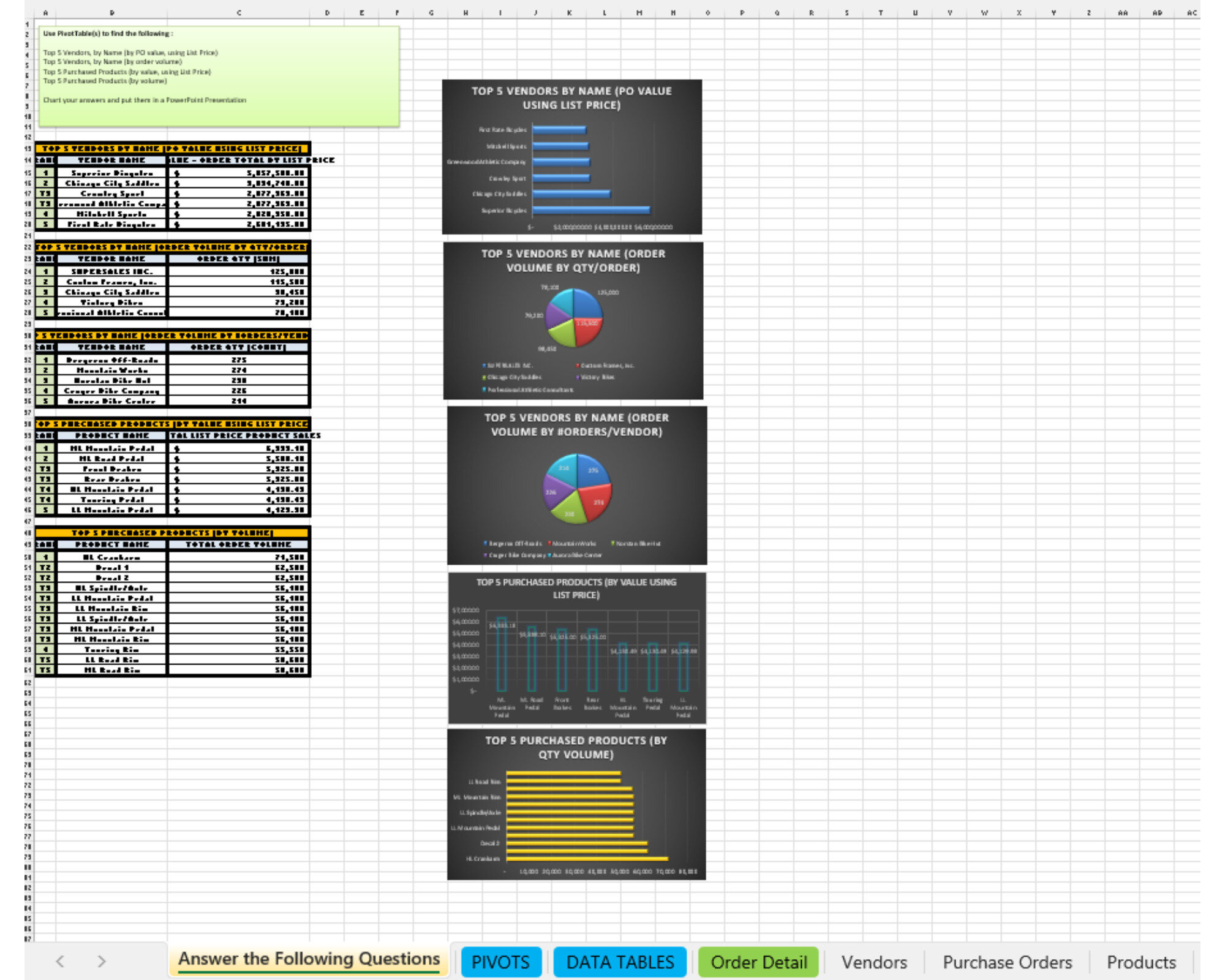This screenshot has height=980, width=1225.
Task: Open the DATA TABLES sheet tab
Action: tap(619, 962)
